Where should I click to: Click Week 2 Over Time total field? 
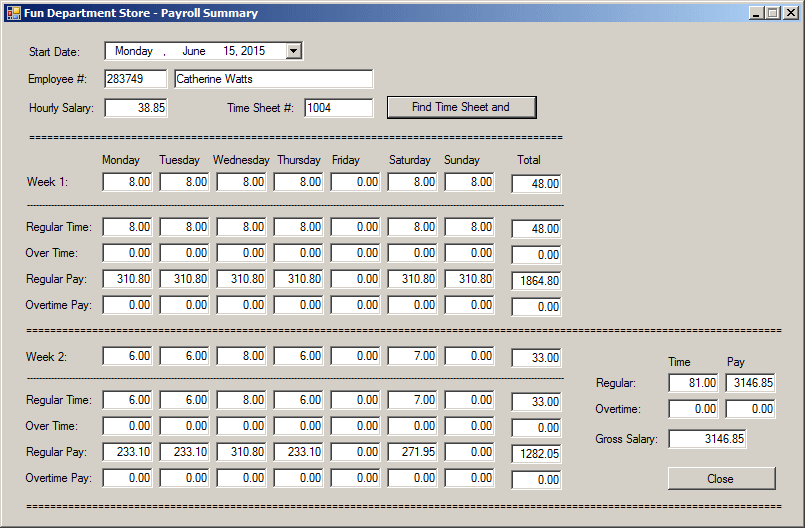tap(536, 428)
